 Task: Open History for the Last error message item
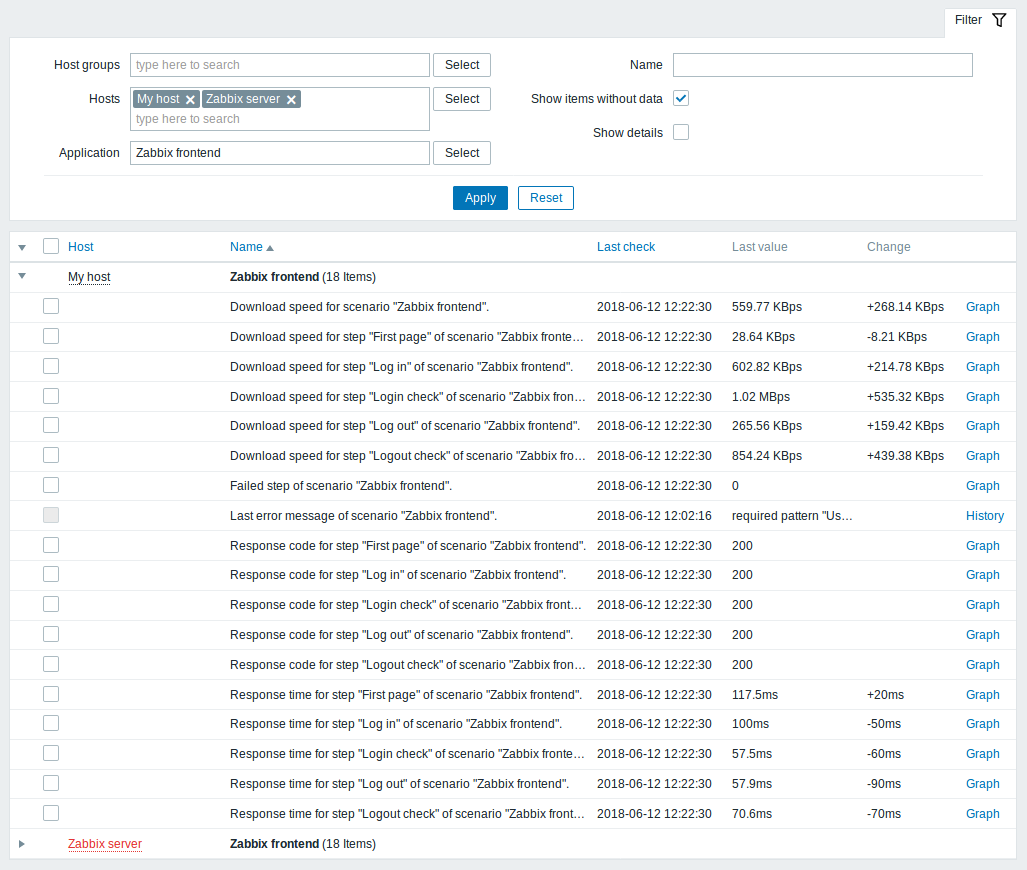tap(984, 516)
